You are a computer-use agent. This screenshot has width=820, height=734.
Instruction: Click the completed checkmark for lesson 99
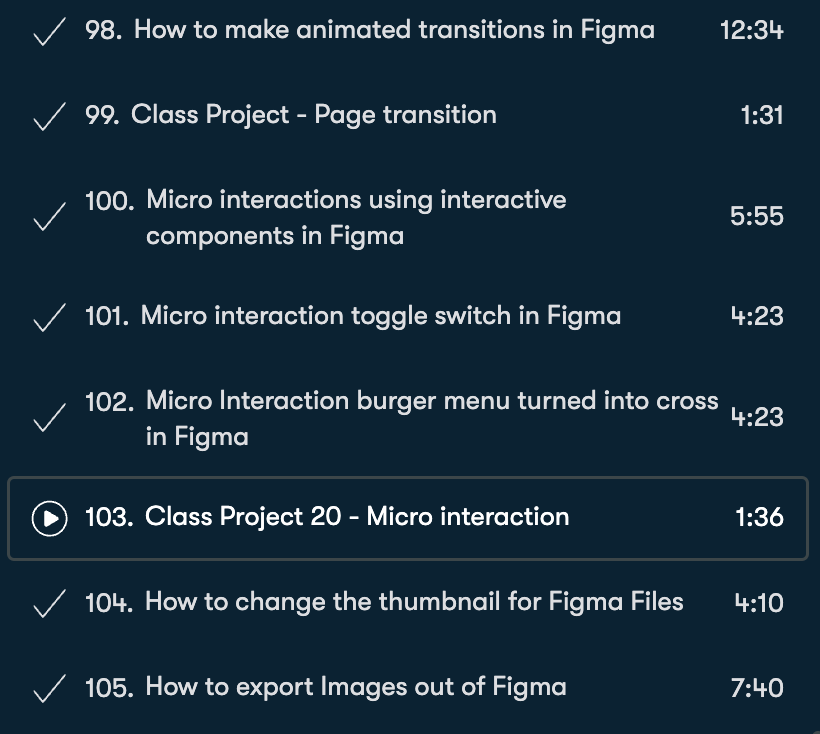(x=47, y=118)
